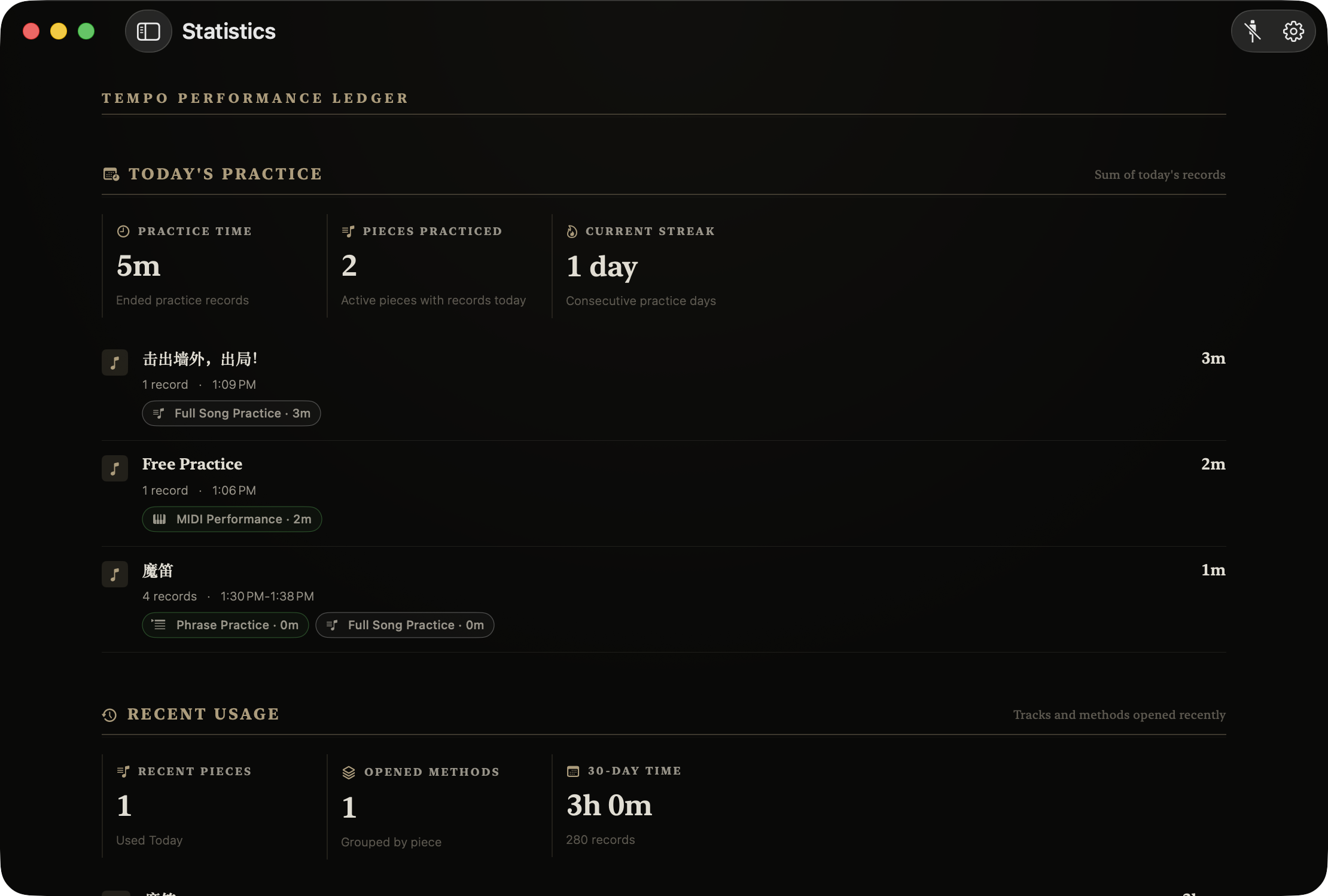Click the 2m duration for Free Practice
Image resolution: width=1328 pixels, height=896 pixels.
click(1213, 464)
